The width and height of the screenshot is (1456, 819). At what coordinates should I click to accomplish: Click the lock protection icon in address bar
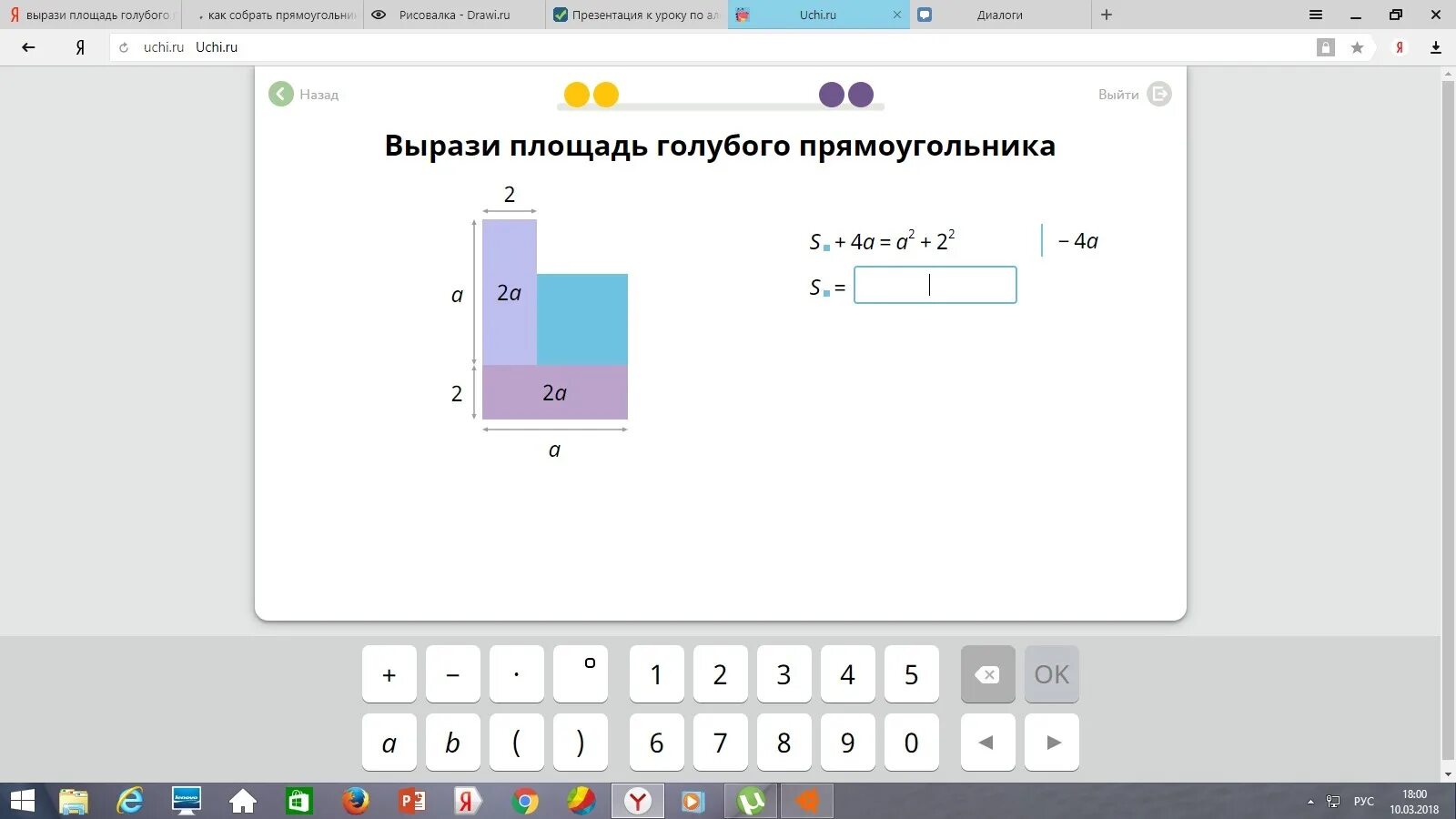click(x=1326, y=47)
